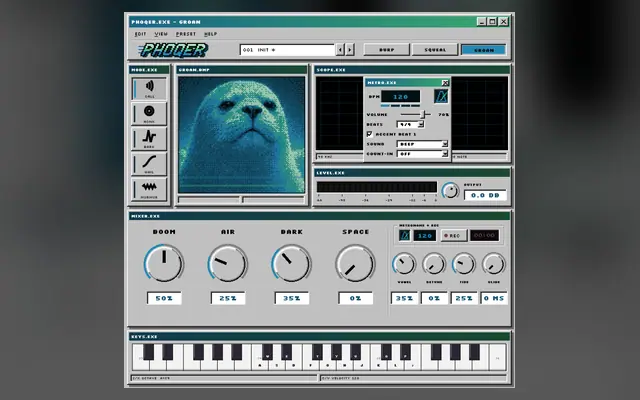
Task: Close the METRO.EXE popup window
Action: pos(445,83)
